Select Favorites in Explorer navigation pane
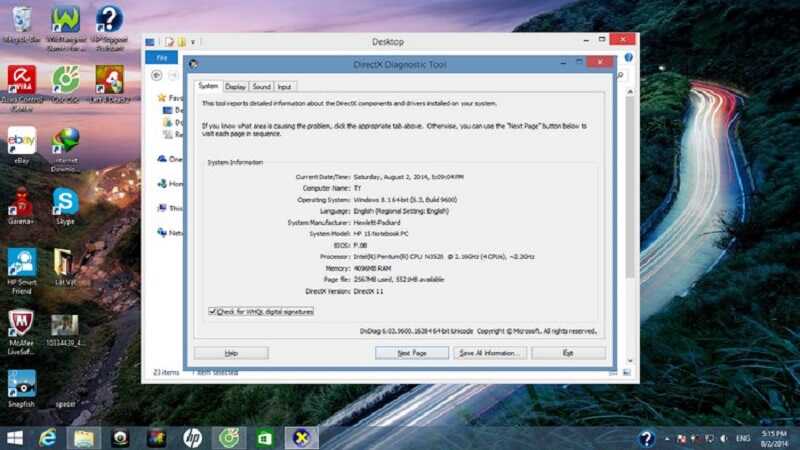 tap(170, 97)
